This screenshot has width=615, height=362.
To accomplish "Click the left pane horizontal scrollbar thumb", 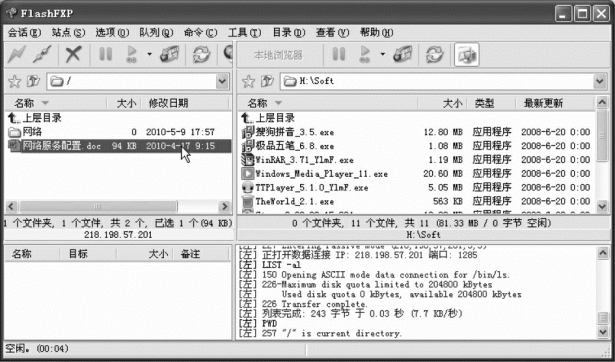I will (98, 206).
